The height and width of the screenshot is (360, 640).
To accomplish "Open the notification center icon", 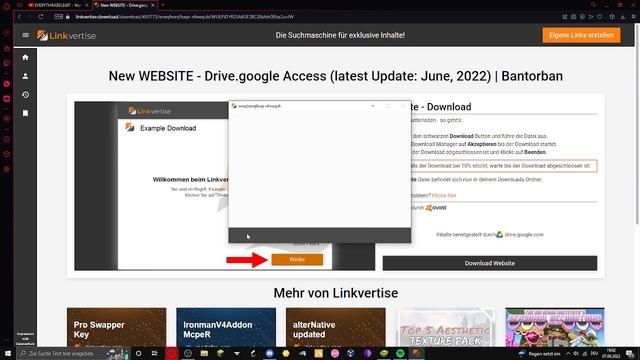I will pyautogui.click(x=630, y=353).
